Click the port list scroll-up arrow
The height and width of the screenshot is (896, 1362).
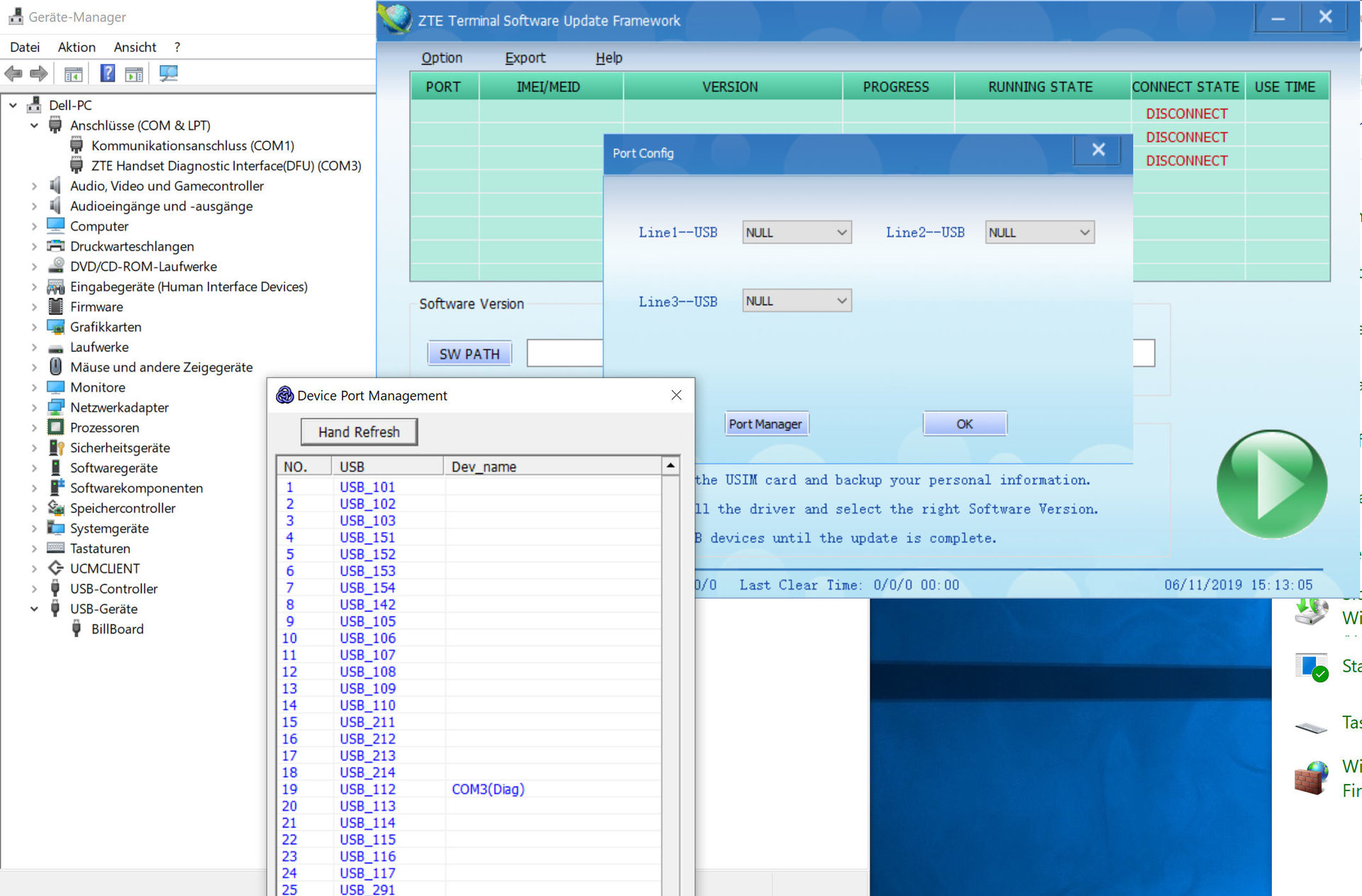click(x=670, y=465)
